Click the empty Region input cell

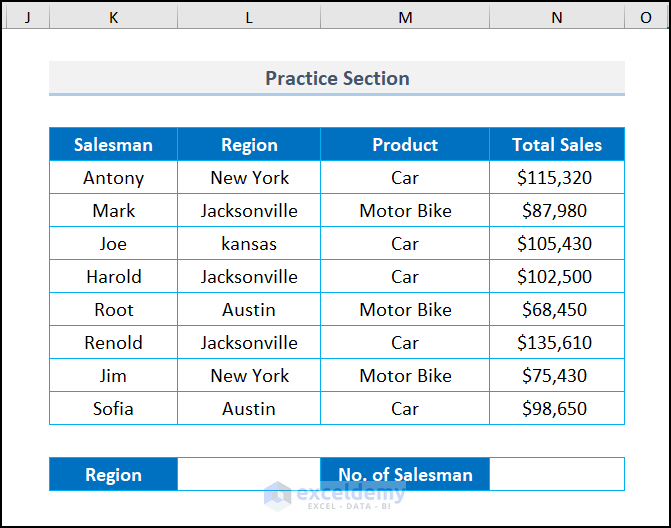click(249, 475)
